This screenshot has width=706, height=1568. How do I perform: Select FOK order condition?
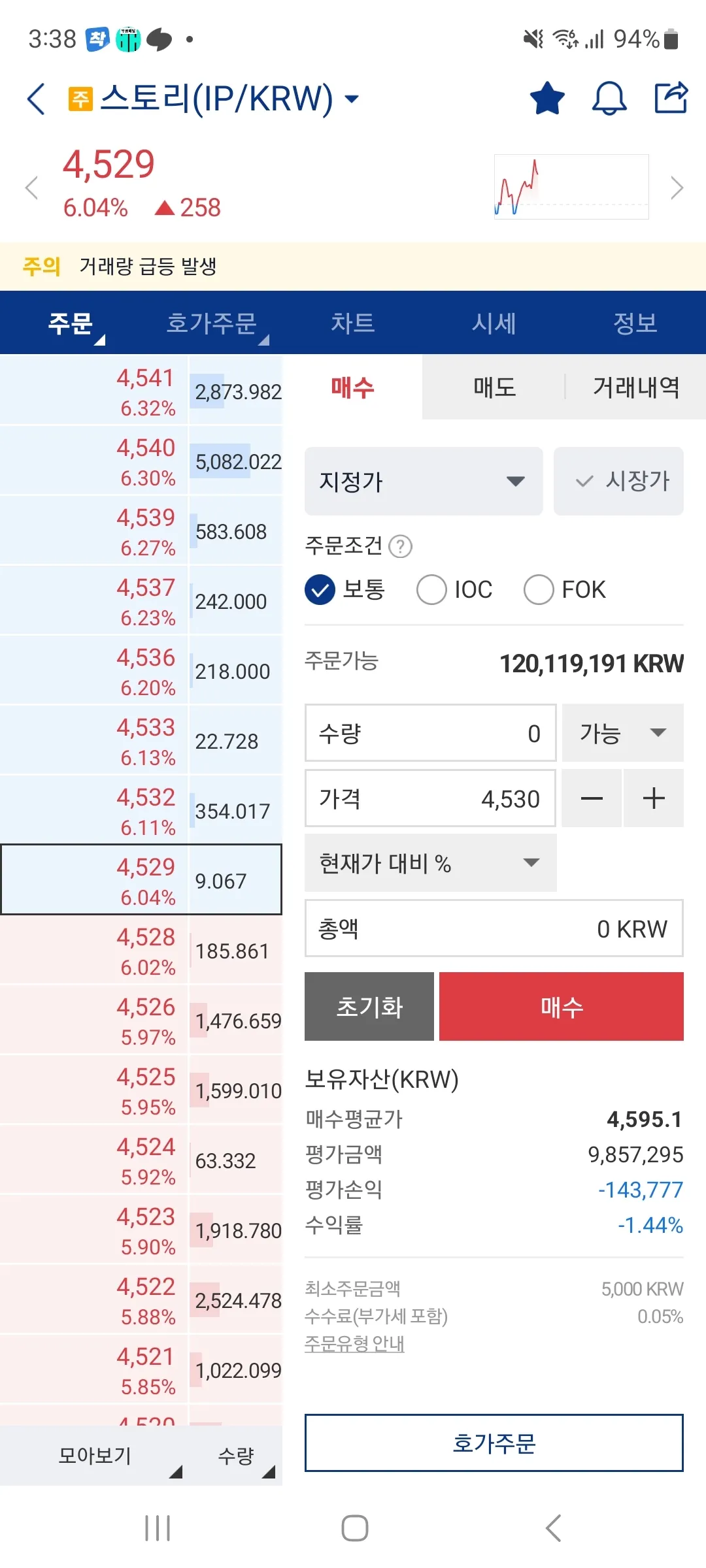(539, 590)
